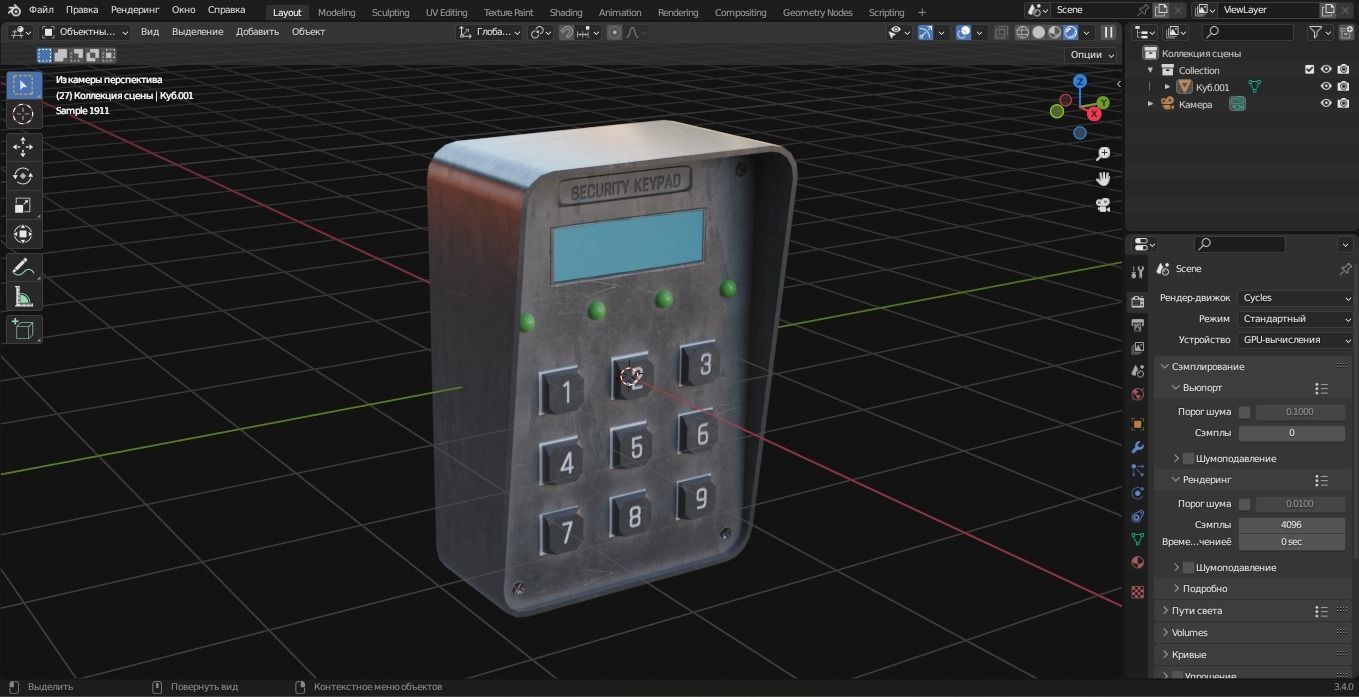Open the Physics properties tab
This screenshot has height=697, width=1359.
click(x=1137, y=493)
